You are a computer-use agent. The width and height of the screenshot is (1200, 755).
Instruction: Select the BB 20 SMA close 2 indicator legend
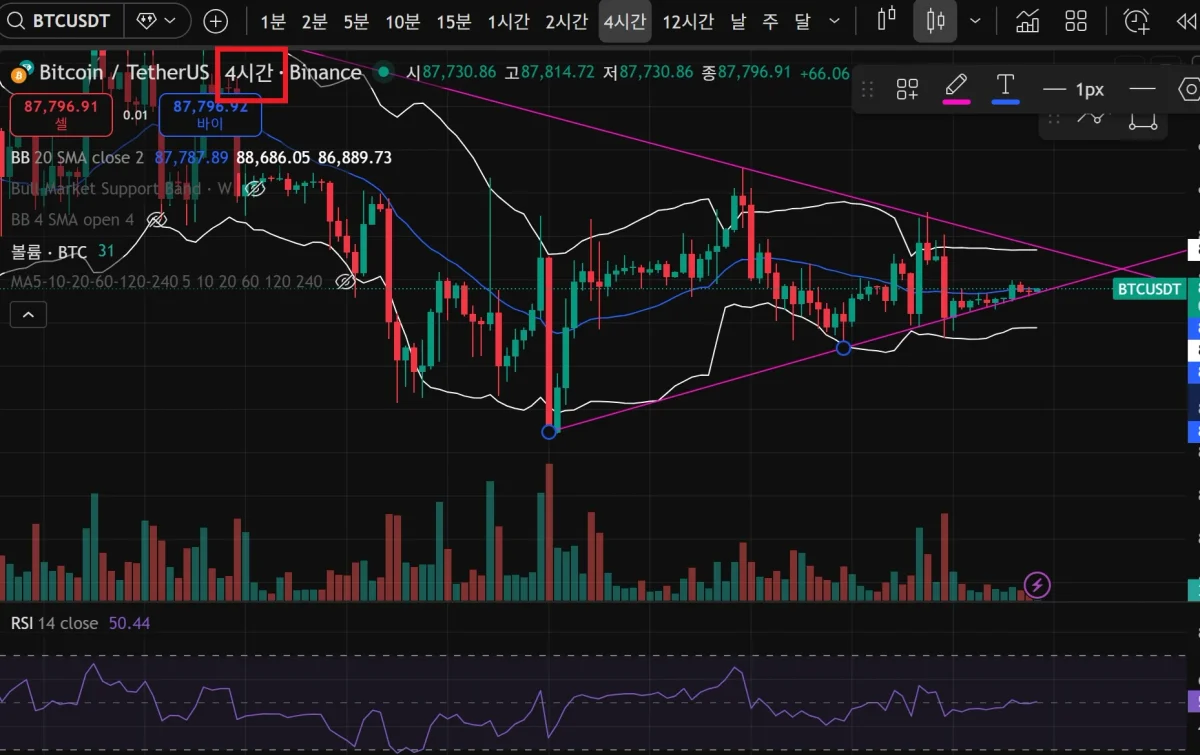pos(77,158)
